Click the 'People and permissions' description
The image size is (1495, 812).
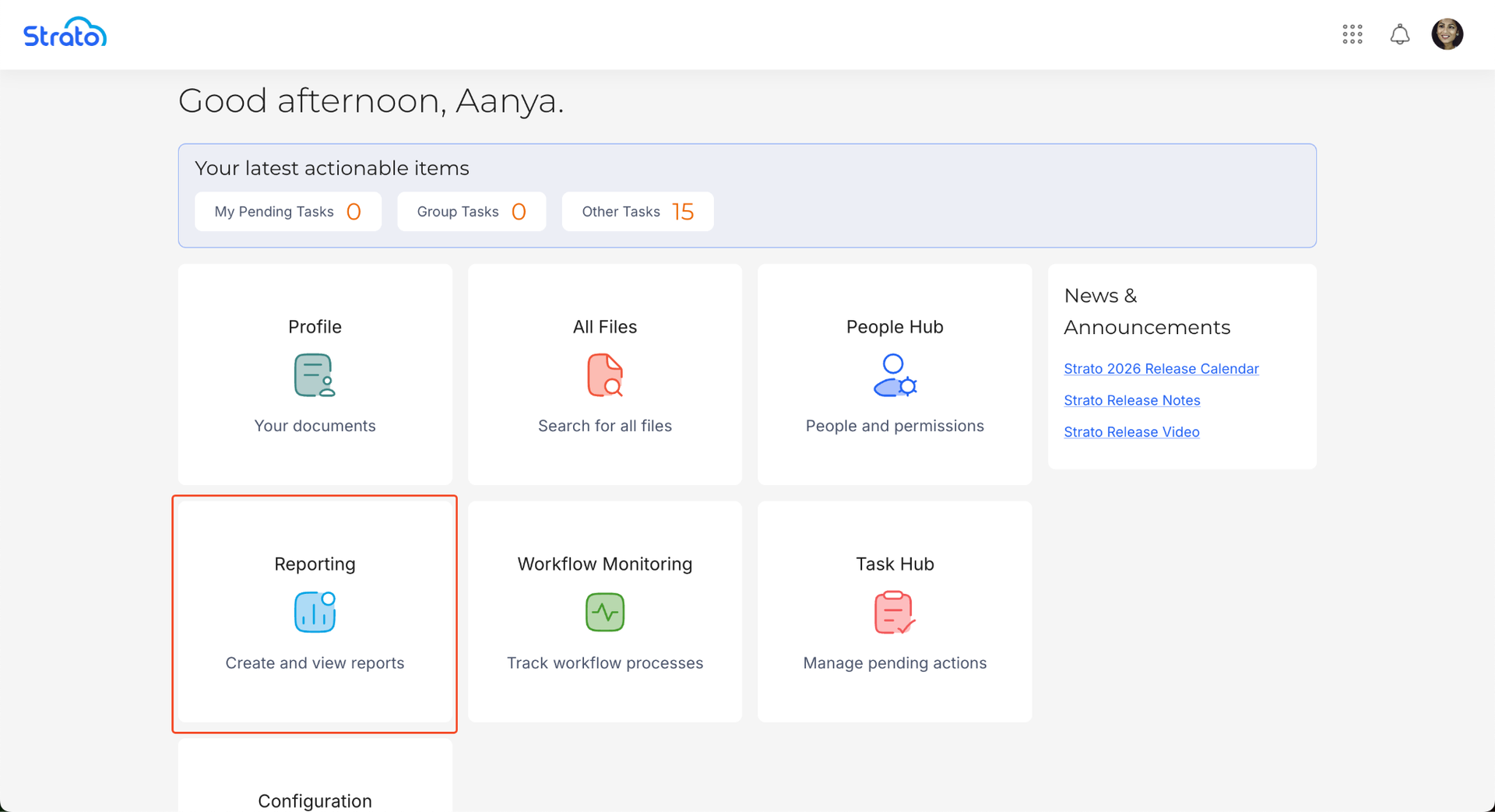click(x=895, y=426)
